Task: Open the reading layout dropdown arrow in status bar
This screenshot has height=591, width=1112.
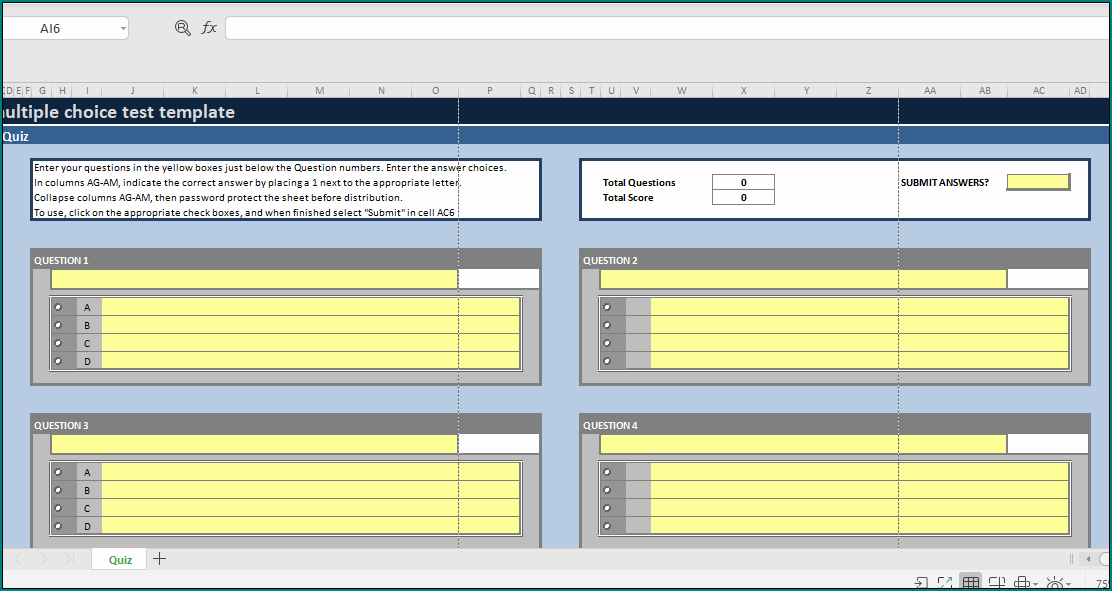Action: [x=1037, y=584]
